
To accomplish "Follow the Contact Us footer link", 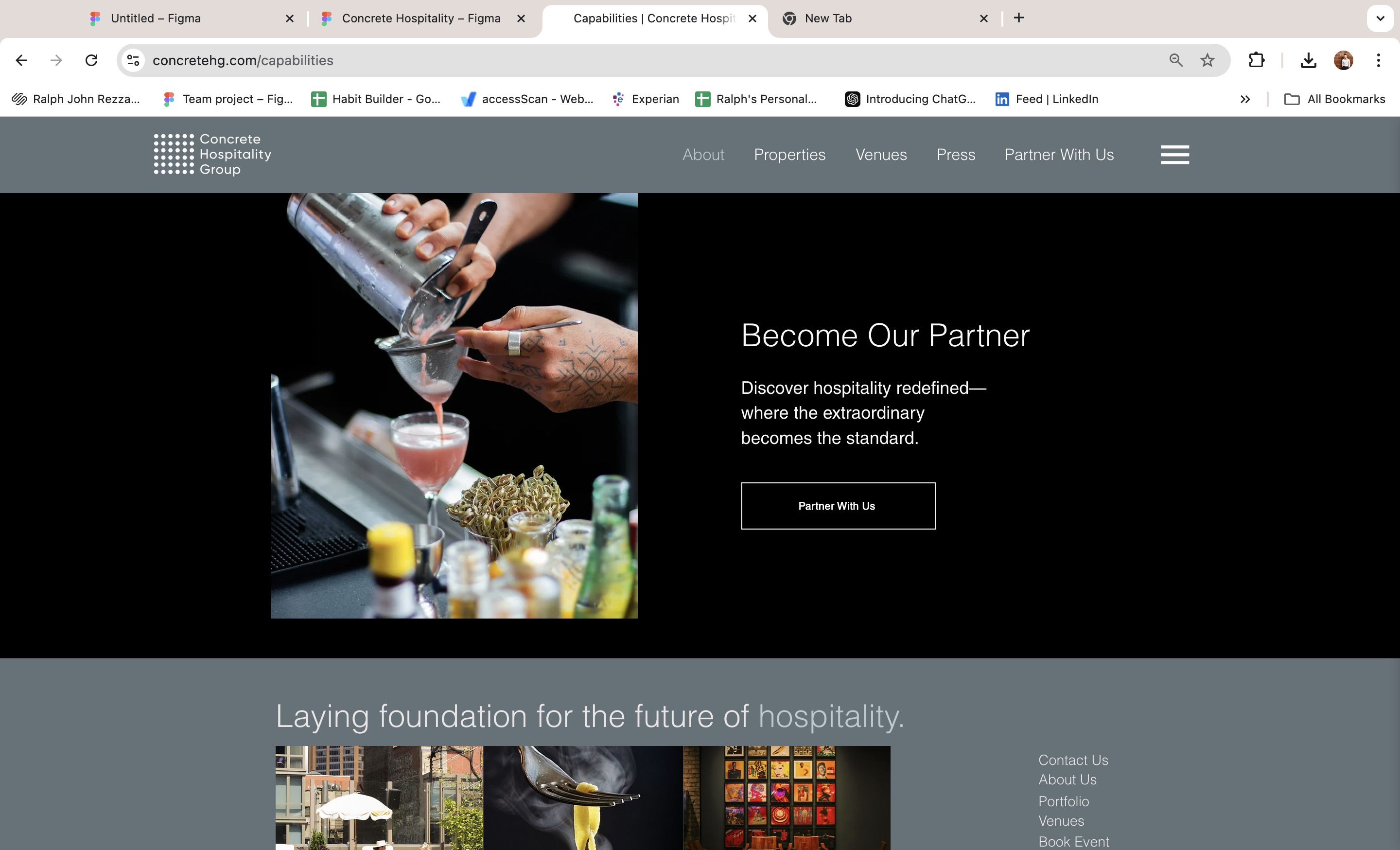I will (x=1073, y=760).
